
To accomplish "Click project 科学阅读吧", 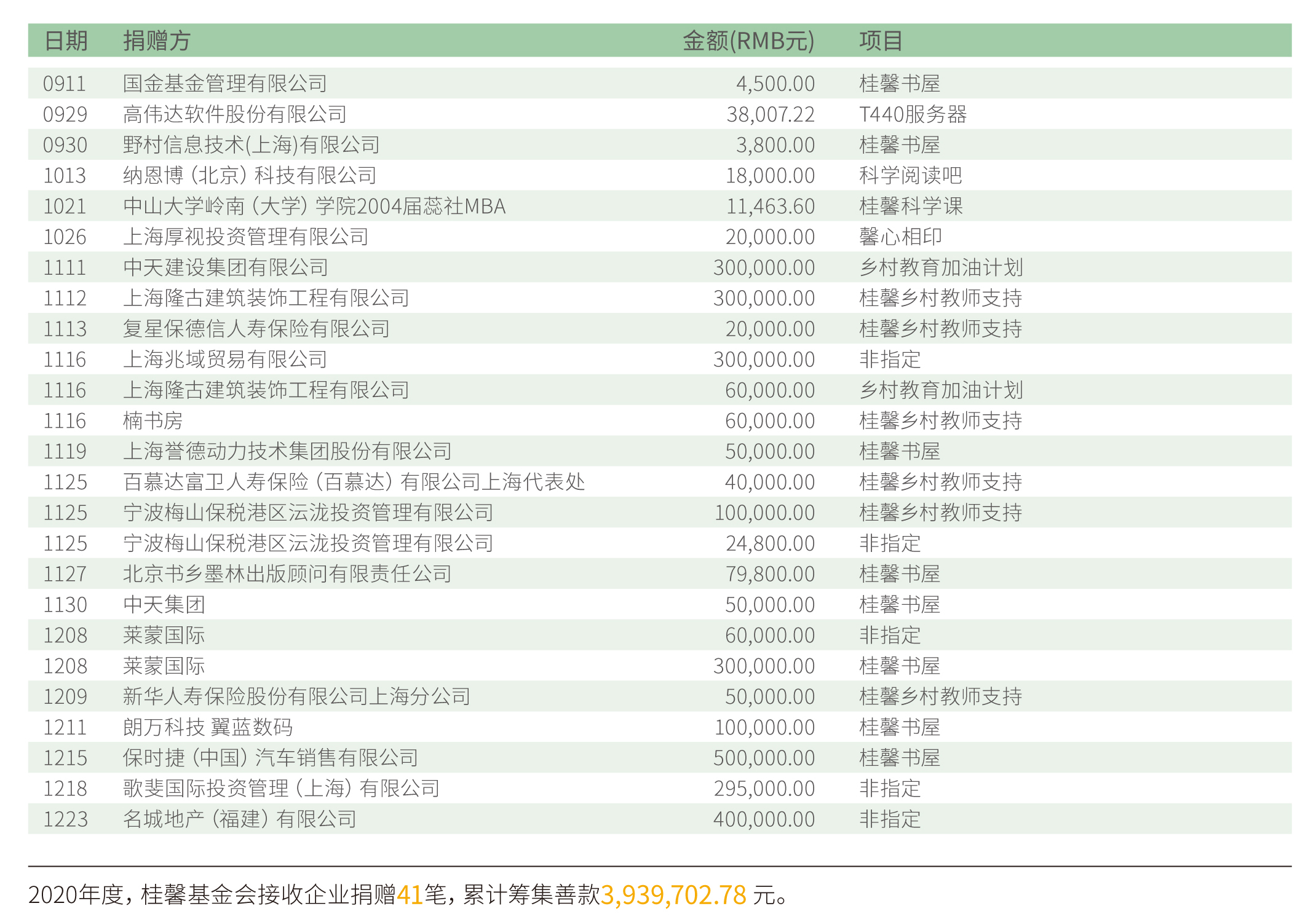I will click(910, 175).
